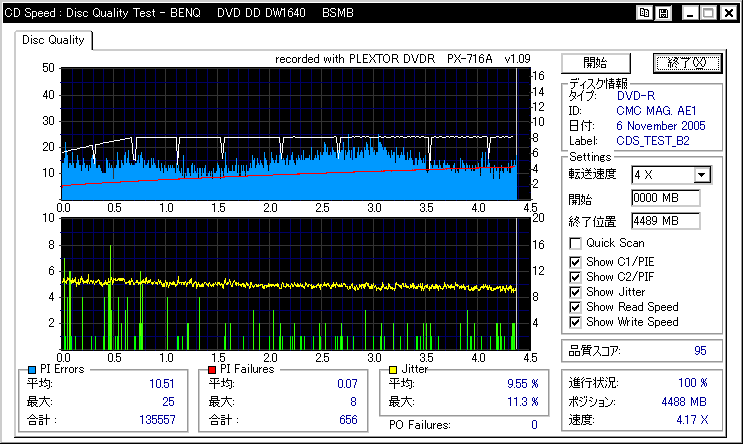The height and width of the screenshot is (444, 743).
Task: Click the 開始 start button
Action: 596,63
